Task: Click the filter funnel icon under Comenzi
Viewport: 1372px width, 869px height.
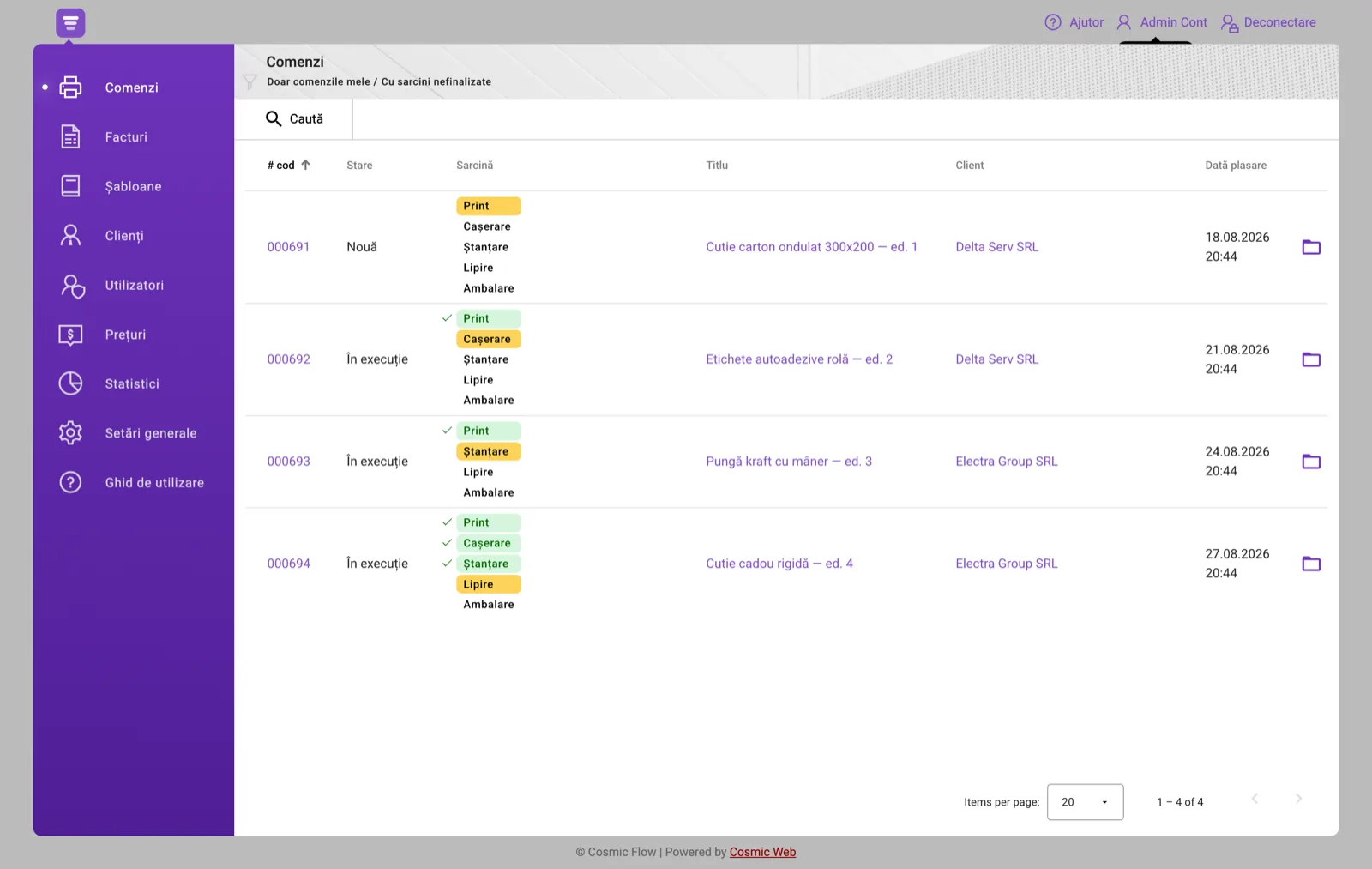Action: (250, 81)
